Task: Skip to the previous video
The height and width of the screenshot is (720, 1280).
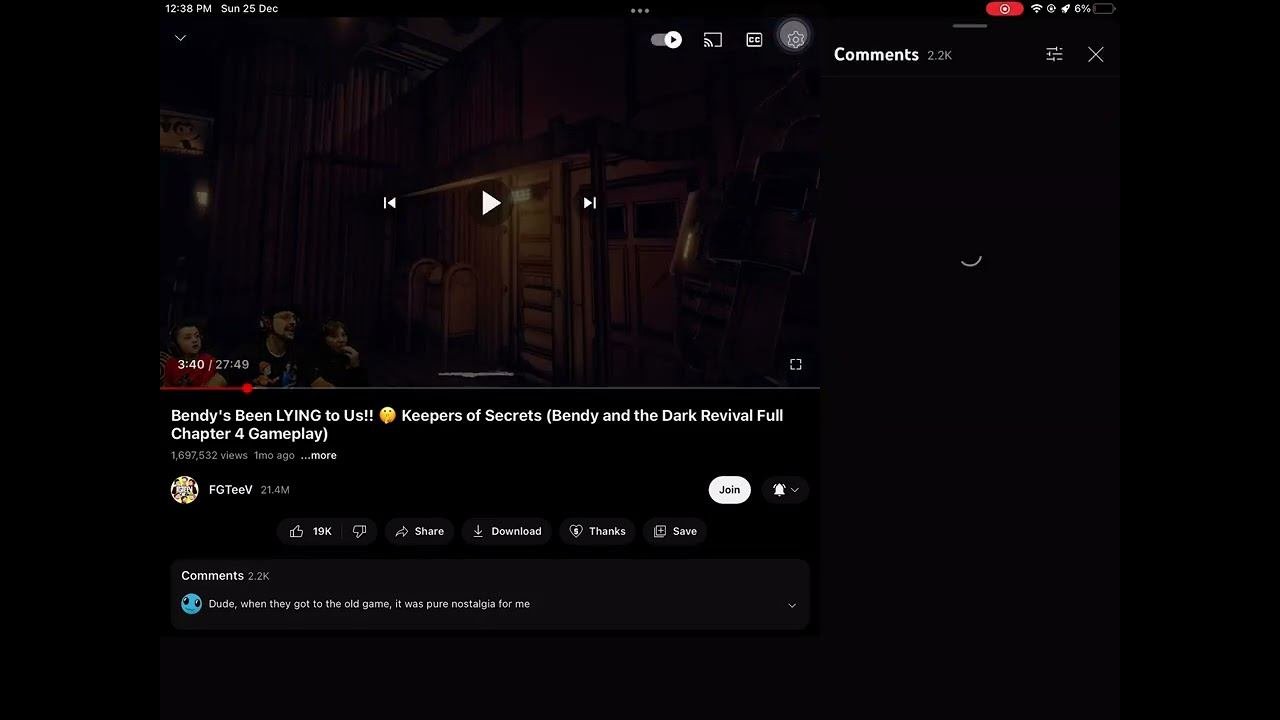Action: 390,203
